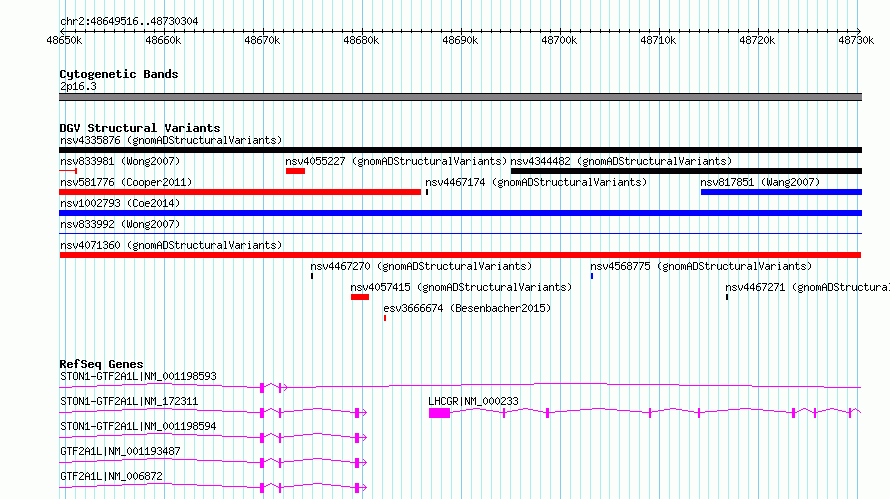Click the blue nsv1002793 variant bar
Screen dimensions: 890x499
(x=460, y=213)
